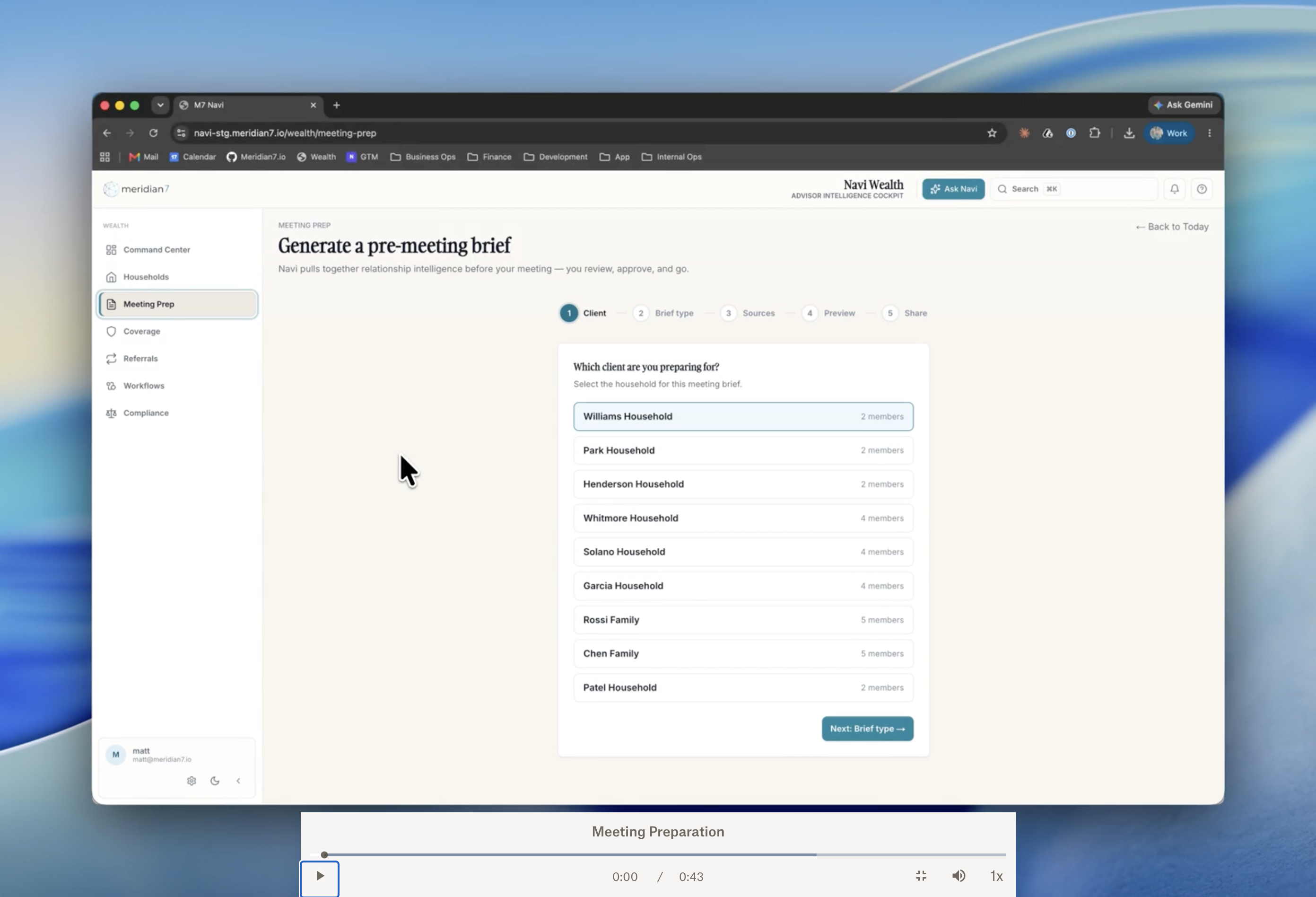This screenshot has height=897, width=1316.
Task: Click the browser address bar URL
Action: coord(285,133)
